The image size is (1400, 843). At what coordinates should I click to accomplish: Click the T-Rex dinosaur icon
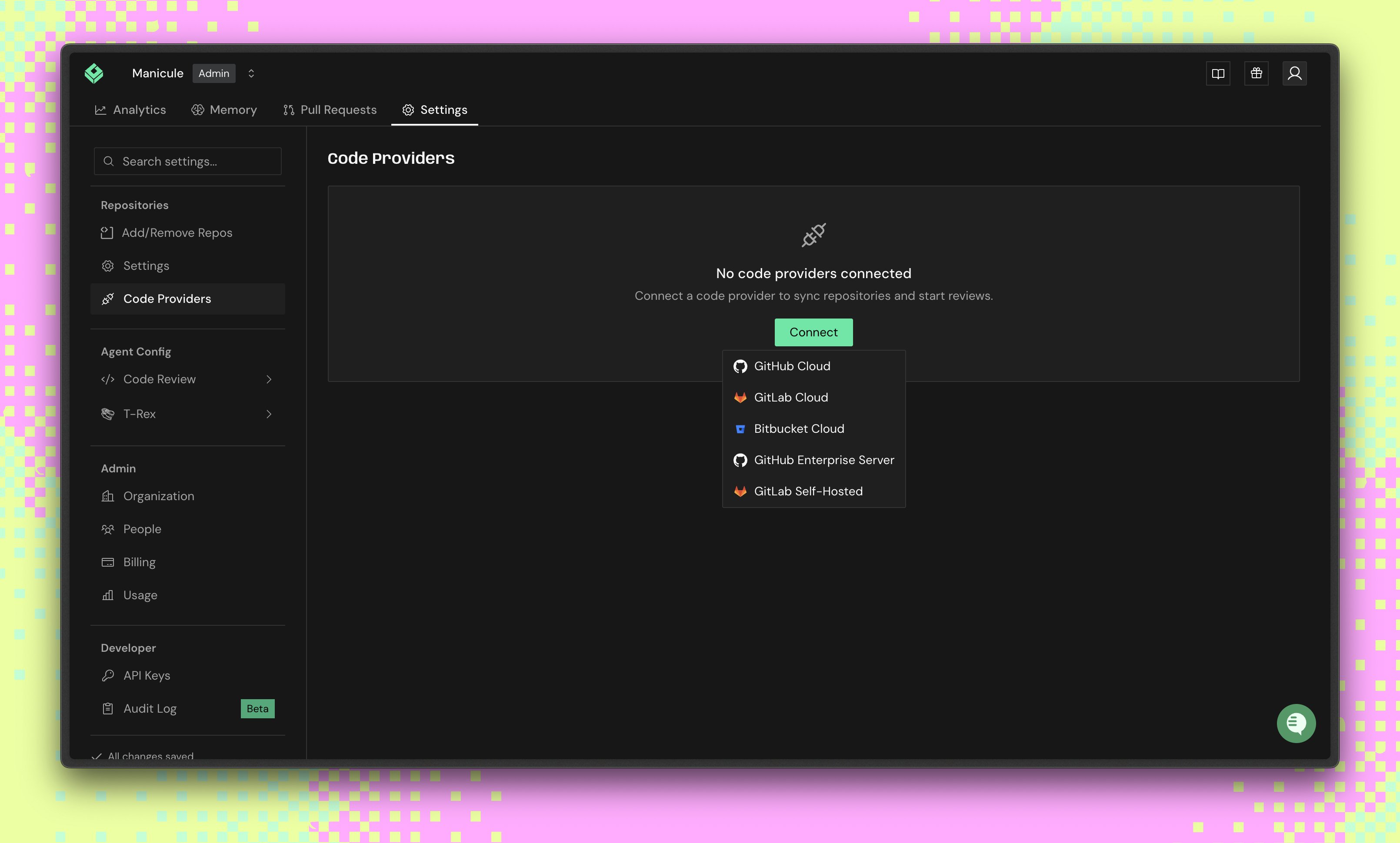[107, 414]
